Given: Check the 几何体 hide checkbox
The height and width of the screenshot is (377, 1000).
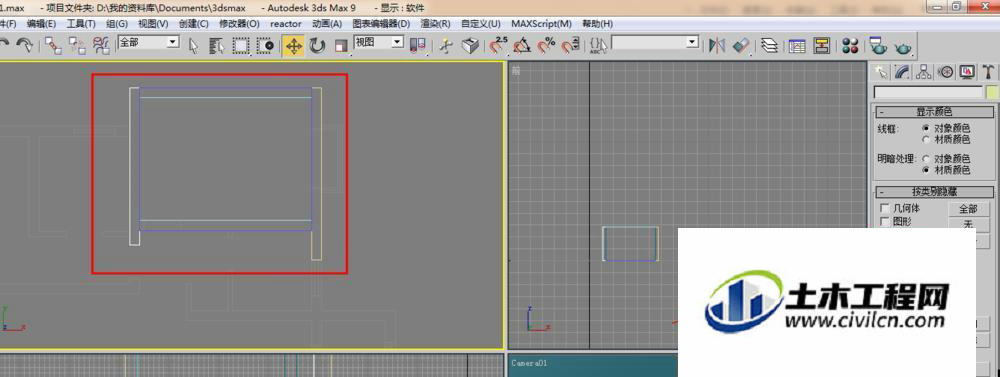Looking at the screenshot, I should [885, 209].
